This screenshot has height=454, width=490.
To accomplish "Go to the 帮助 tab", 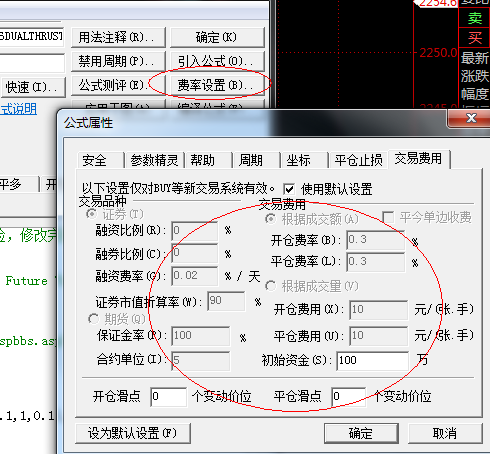I will [x=202, y=160].
